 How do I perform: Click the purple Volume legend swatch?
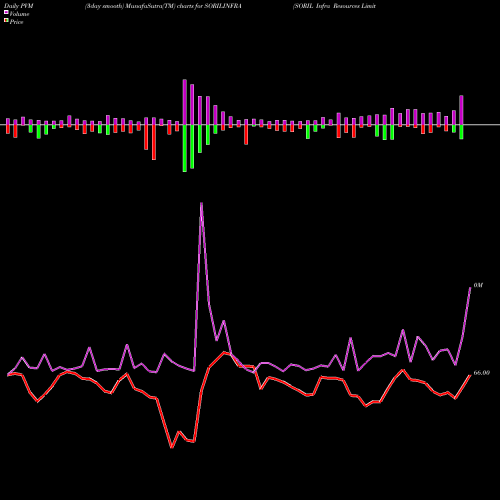[x=6, y=12]
